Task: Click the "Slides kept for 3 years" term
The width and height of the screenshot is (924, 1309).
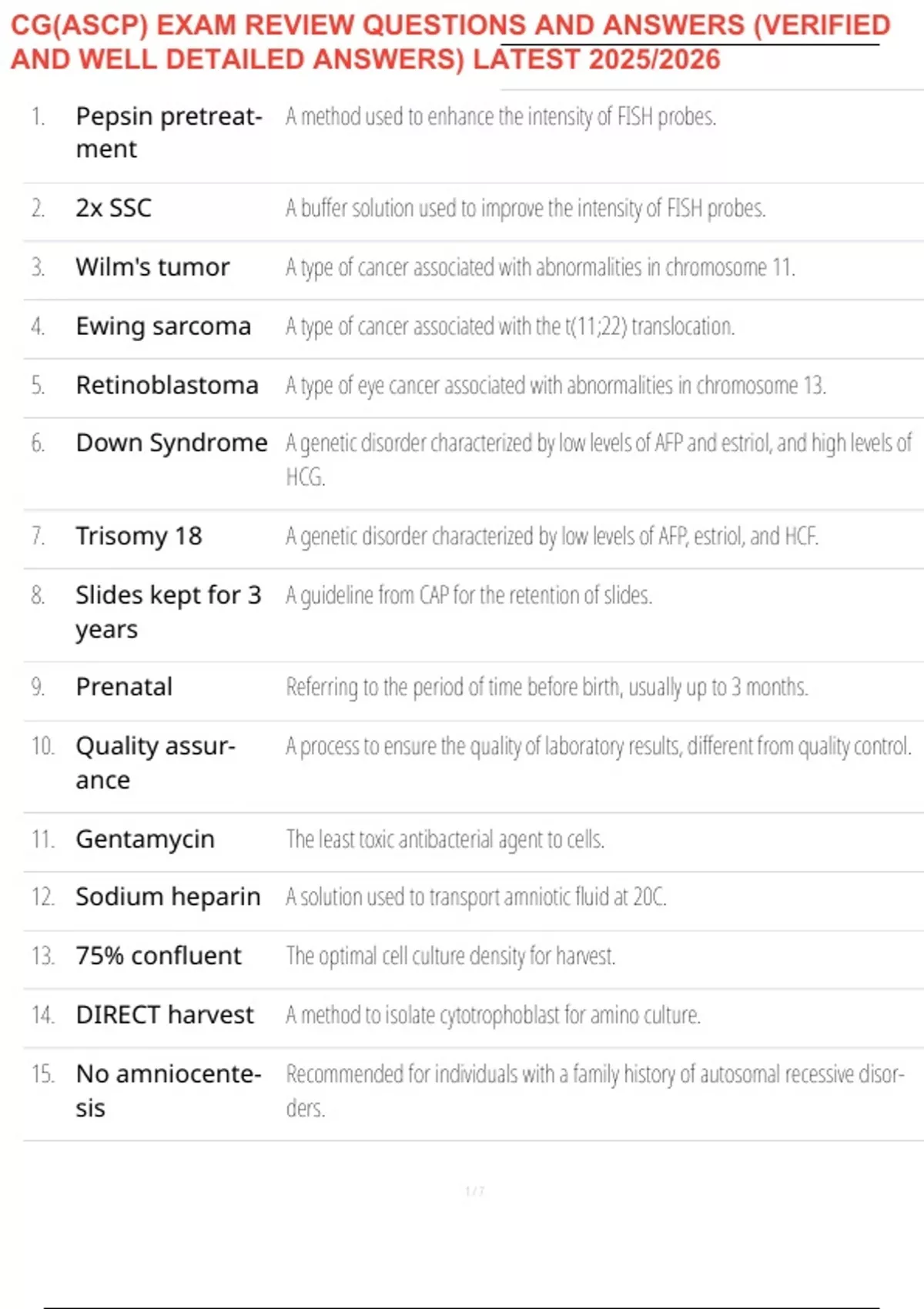Action: tap(168, 611)
